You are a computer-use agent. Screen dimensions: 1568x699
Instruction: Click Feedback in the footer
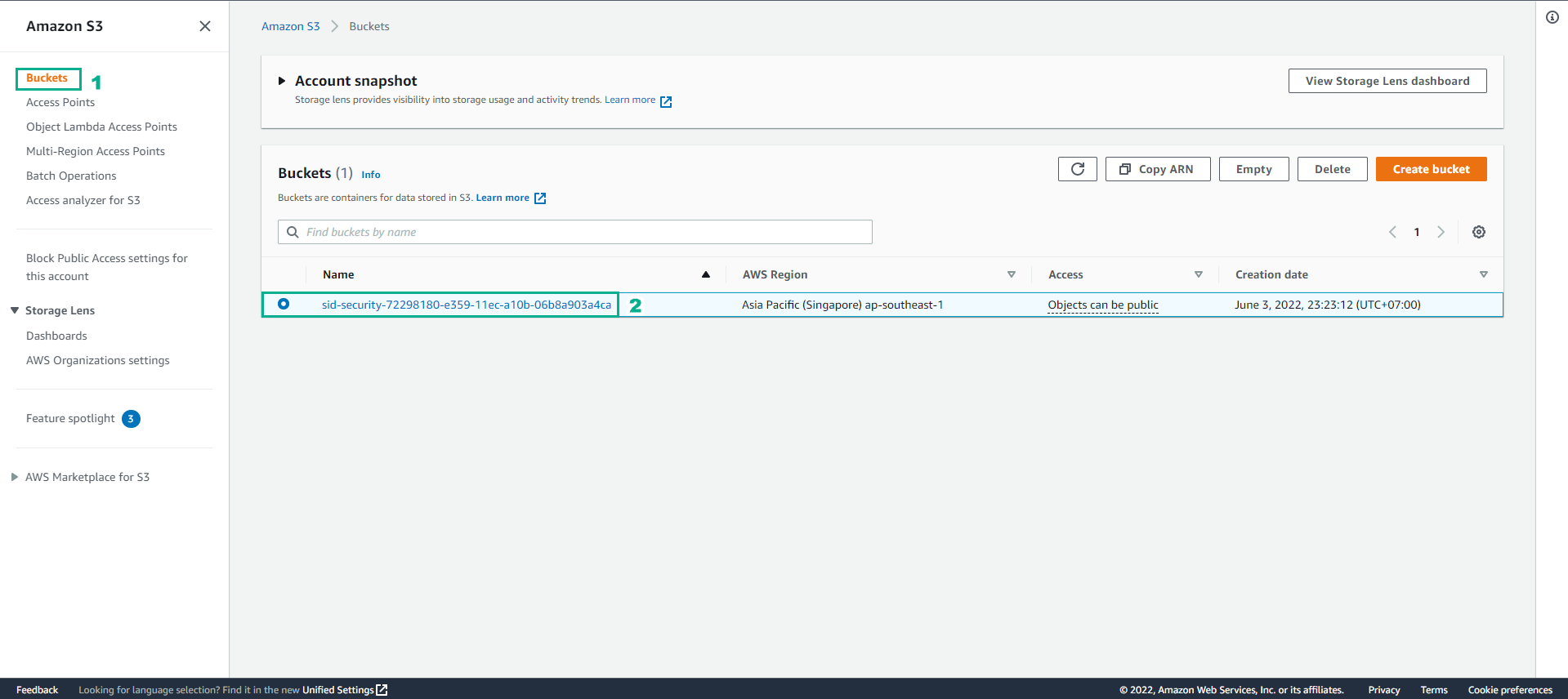point(37,690)
